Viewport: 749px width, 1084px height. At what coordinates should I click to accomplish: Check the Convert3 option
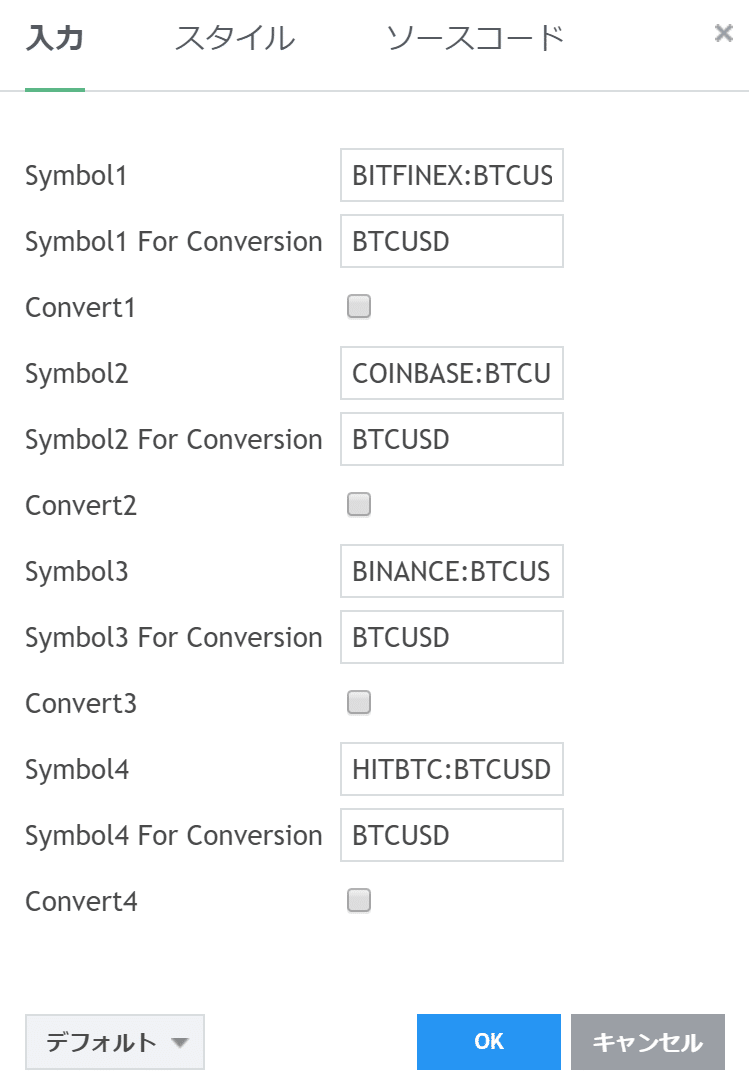pyautogui.click(x=359, y=703)
